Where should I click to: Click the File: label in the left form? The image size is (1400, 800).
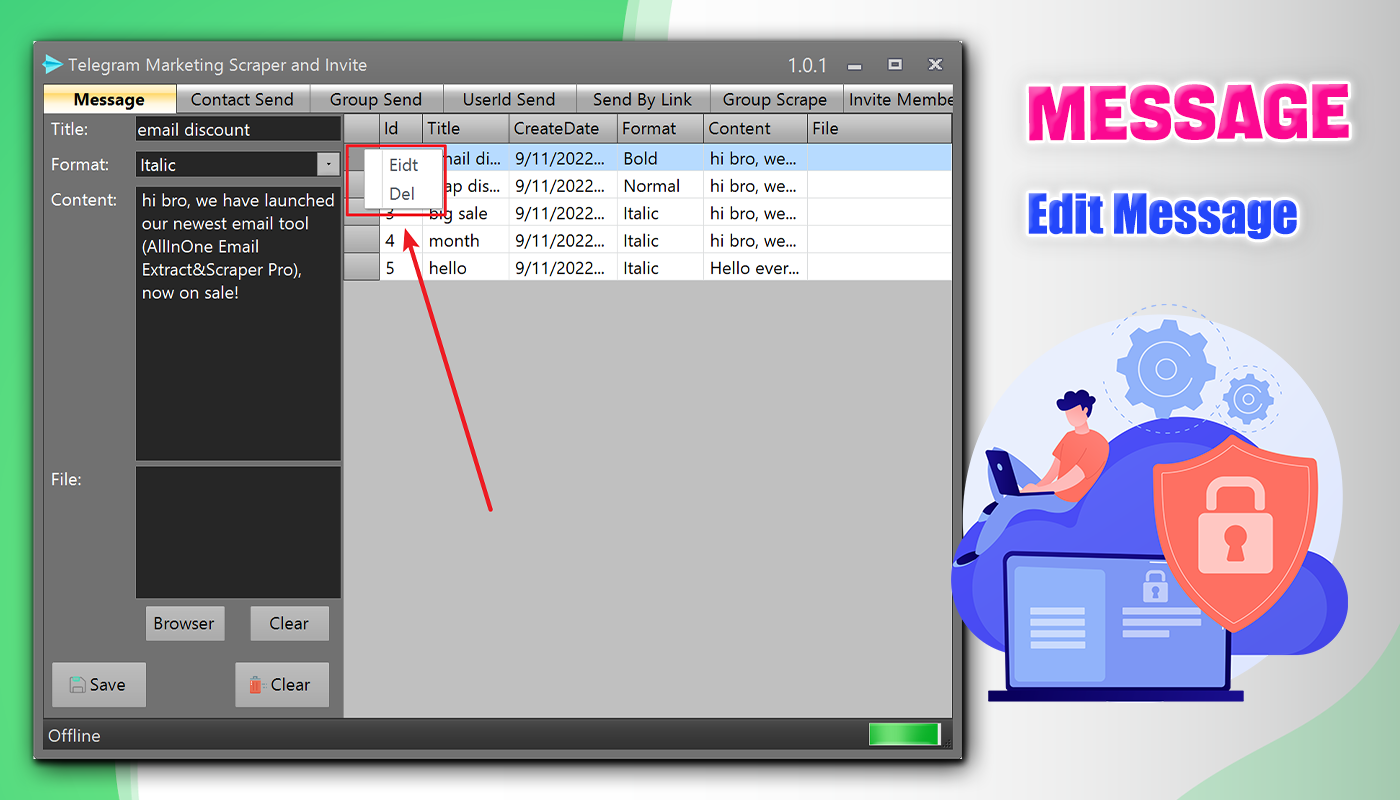66,479
